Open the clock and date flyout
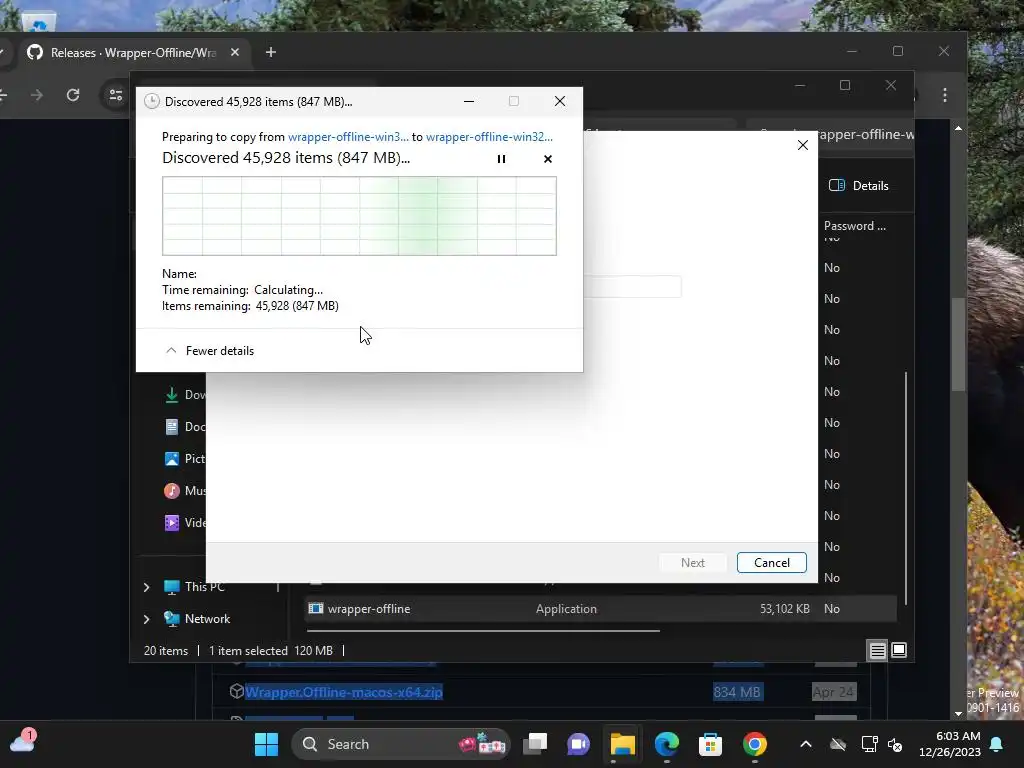Screen dimensions: 1024x768 [x=950, y=744]
